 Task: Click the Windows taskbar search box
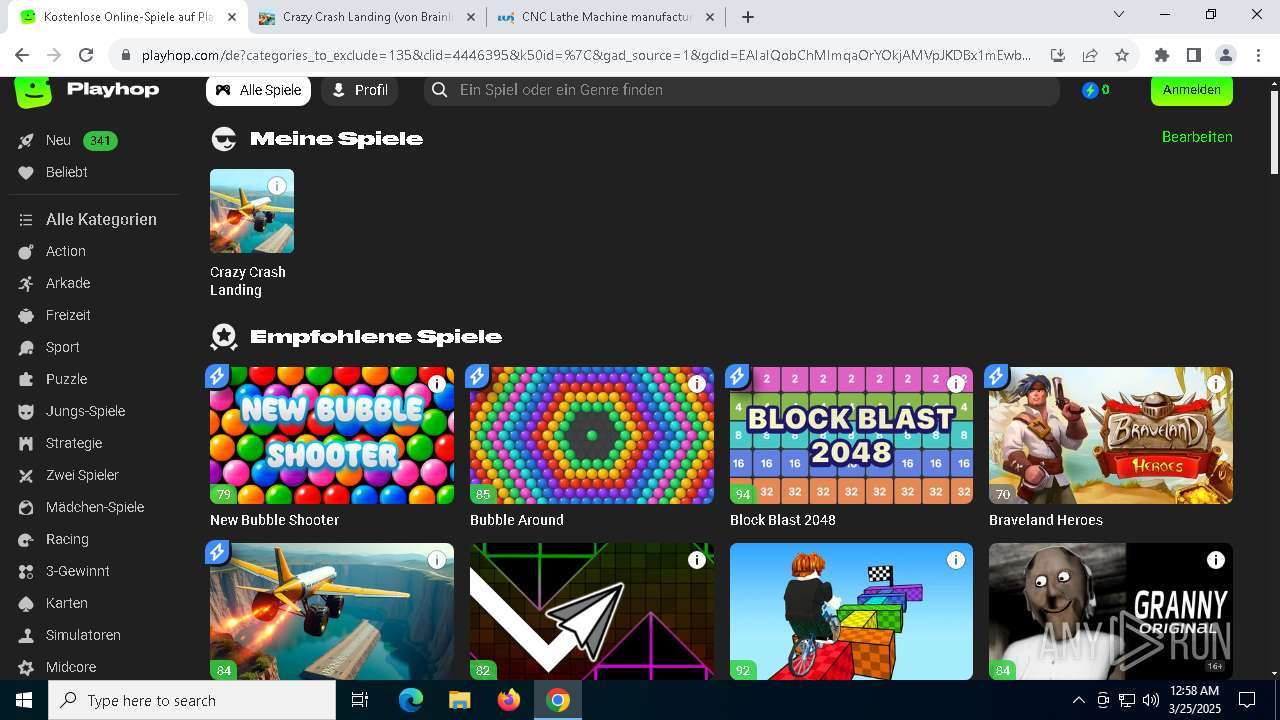[x=192, y=700]
